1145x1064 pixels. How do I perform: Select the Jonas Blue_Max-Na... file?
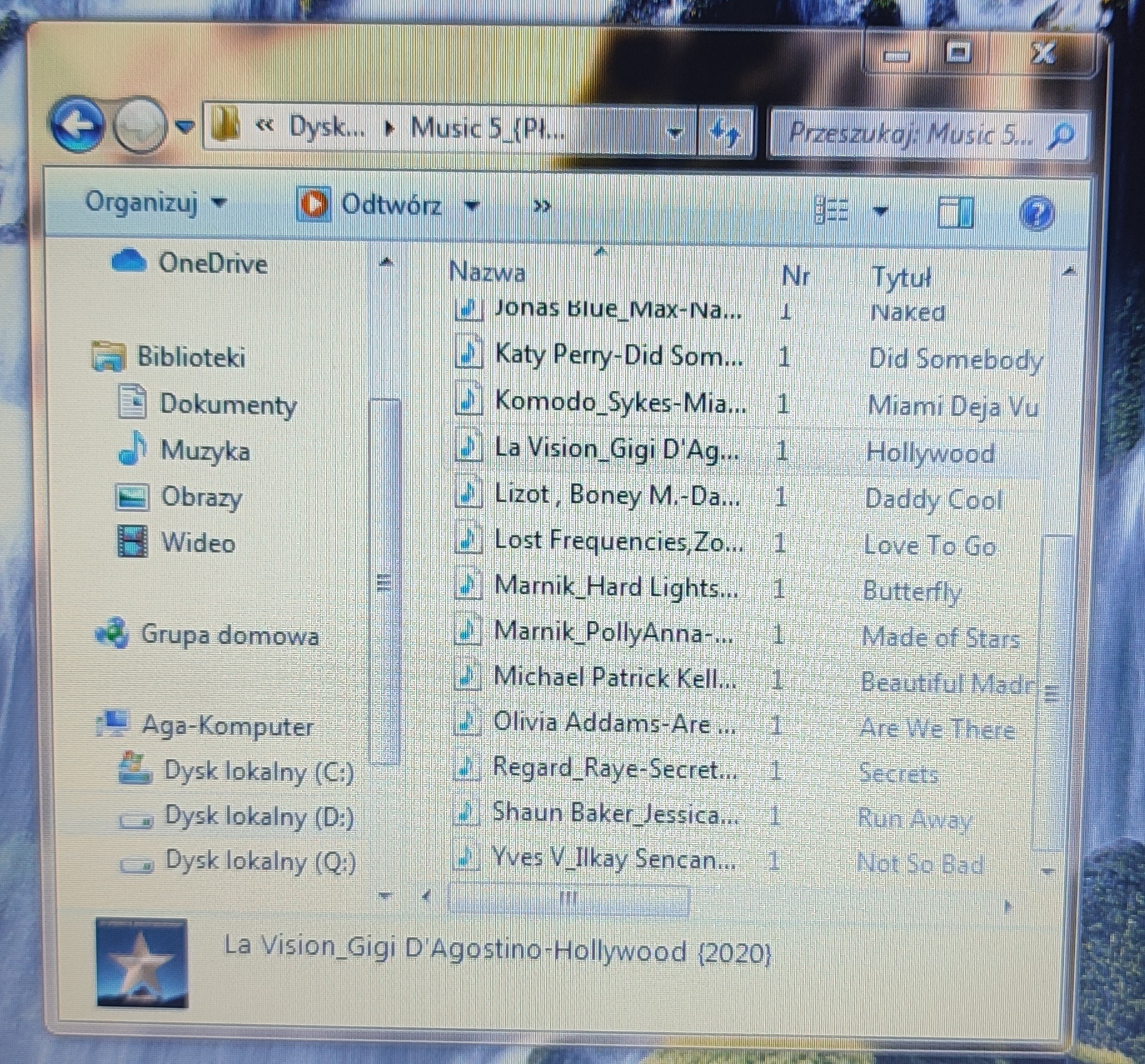598,309
